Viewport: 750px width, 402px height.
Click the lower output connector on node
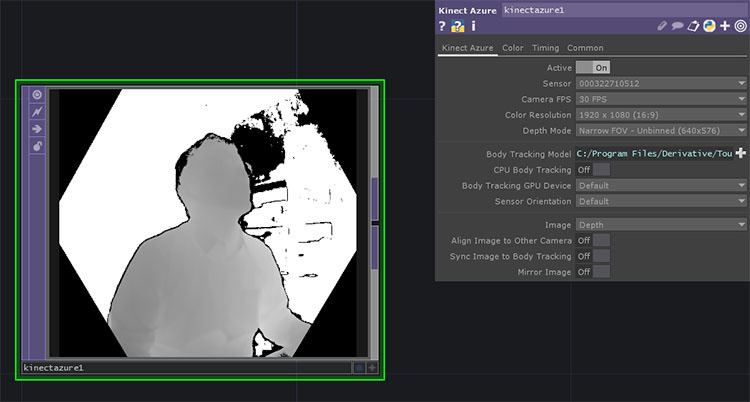click(x=375, y=247)
